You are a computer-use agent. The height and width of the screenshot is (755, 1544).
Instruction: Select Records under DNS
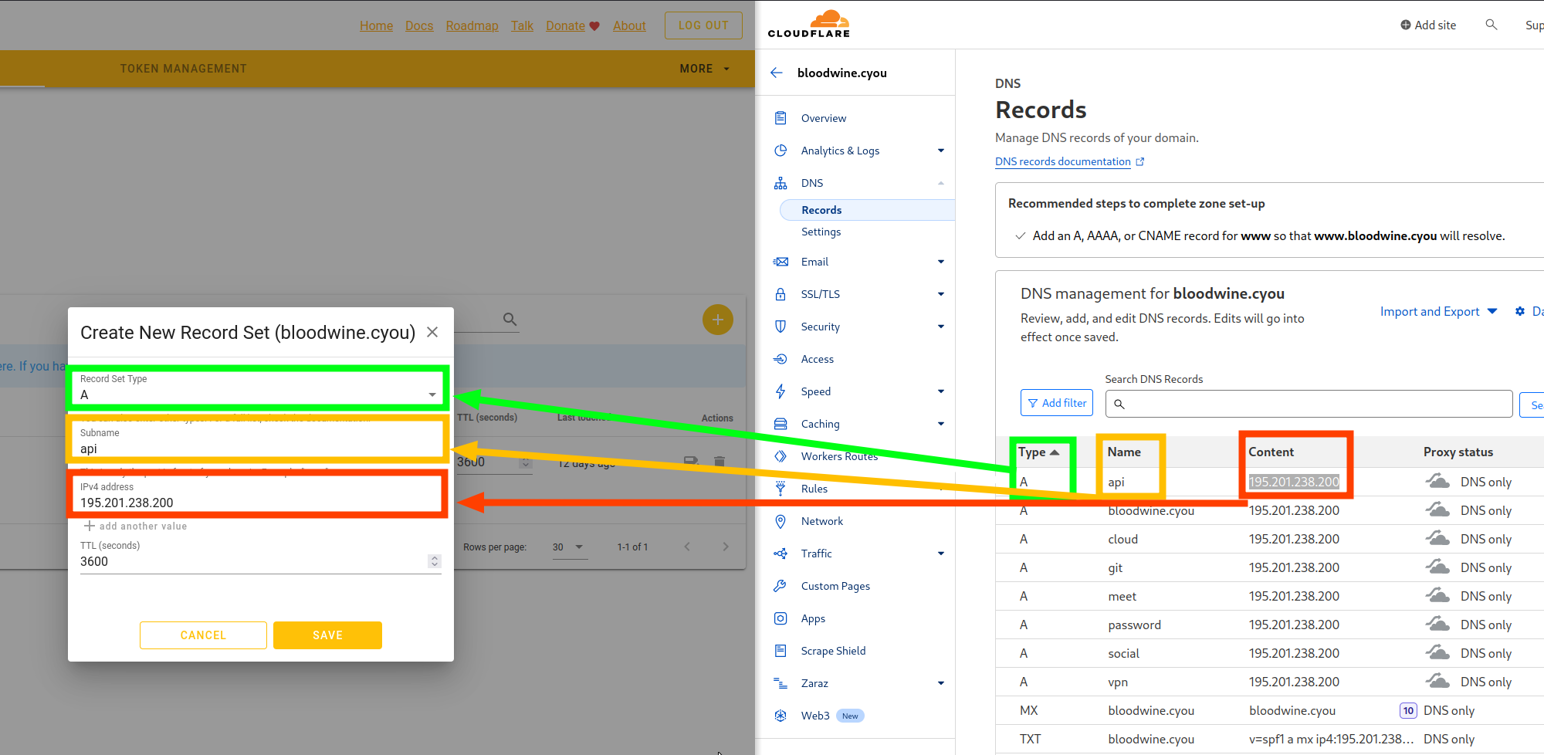(x=821, y=210)
